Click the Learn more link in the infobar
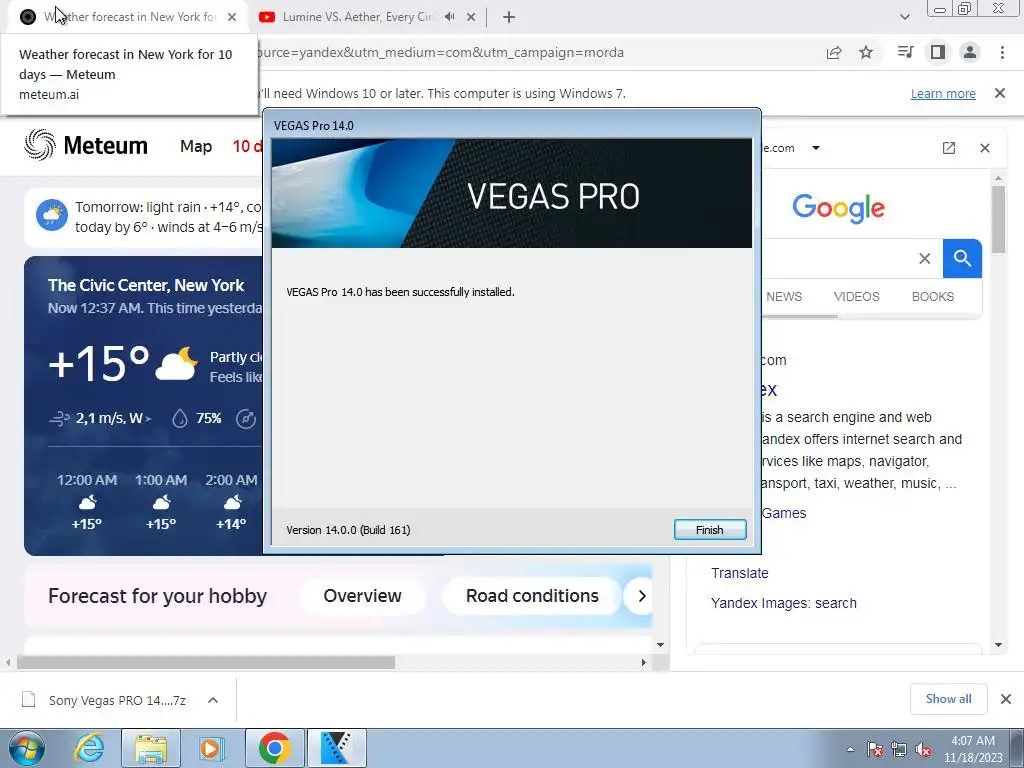Viewport: 1024px width, 768px height. (x=943, y=93)
